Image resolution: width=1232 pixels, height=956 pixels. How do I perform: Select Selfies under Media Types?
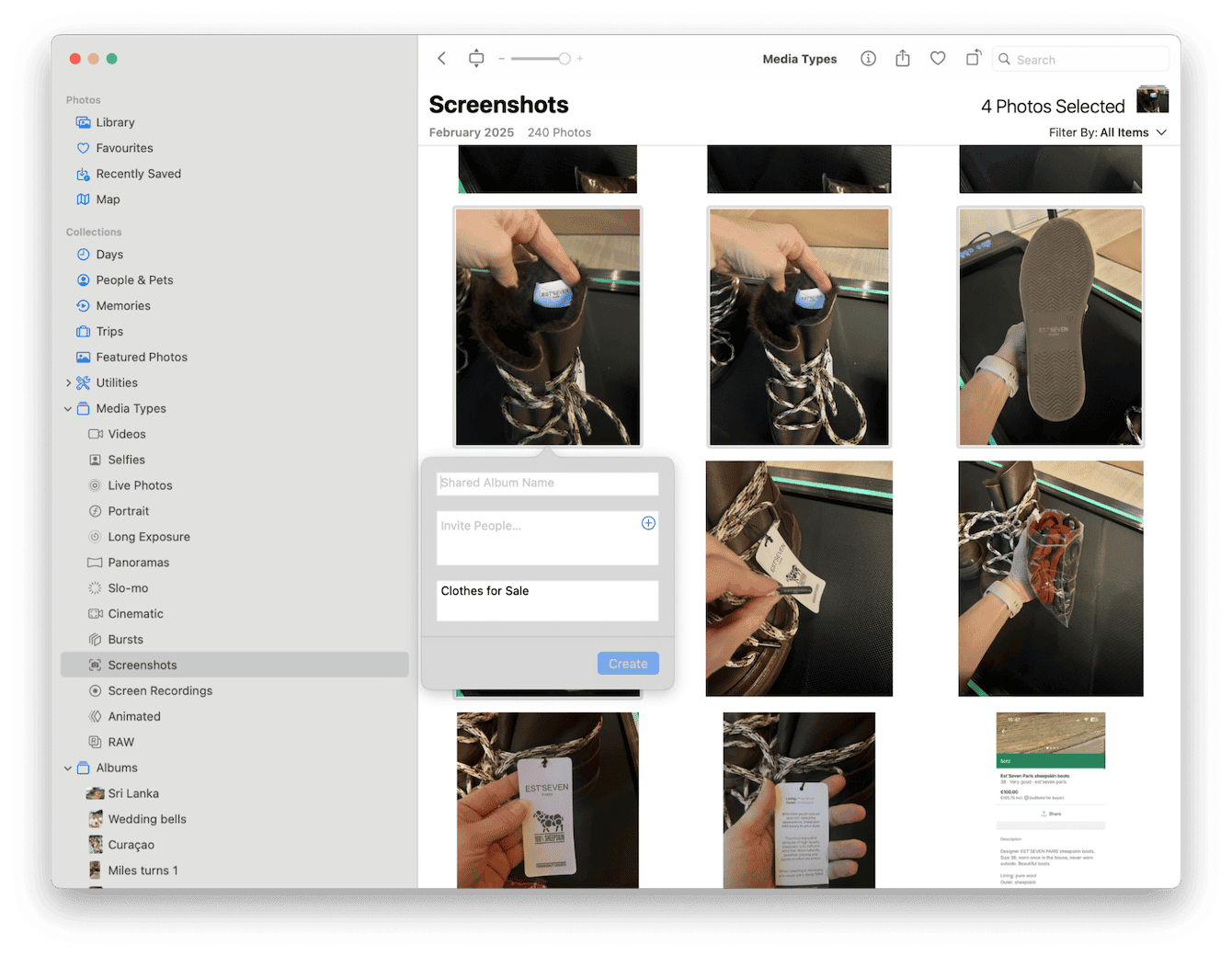(128, 460)
